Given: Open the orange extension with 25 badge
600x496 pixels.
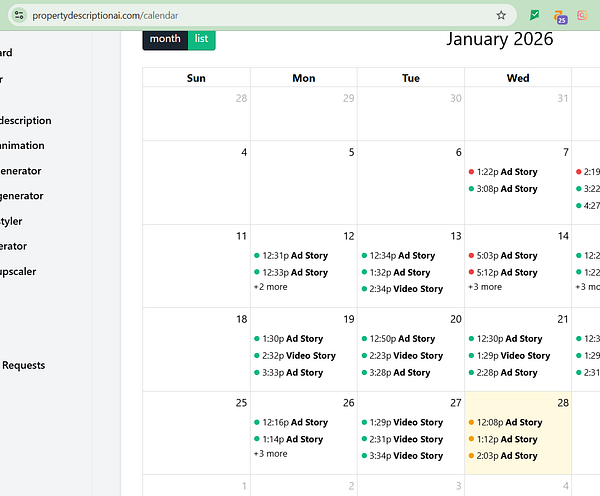Looking at the screenshot, I should click(x=560, y=16).
